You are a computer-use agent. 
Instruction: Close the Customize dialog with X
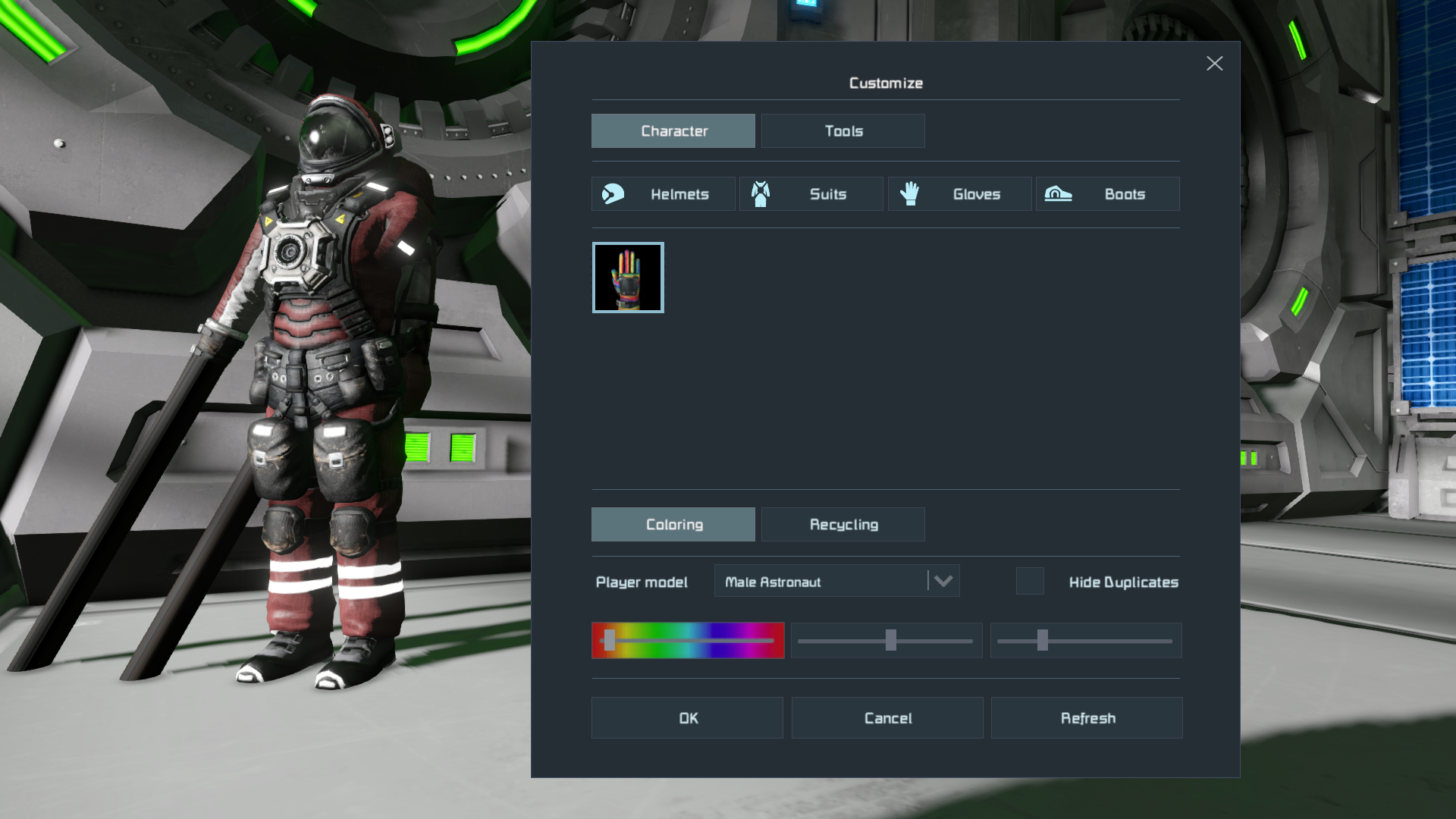coord(1214,64)
